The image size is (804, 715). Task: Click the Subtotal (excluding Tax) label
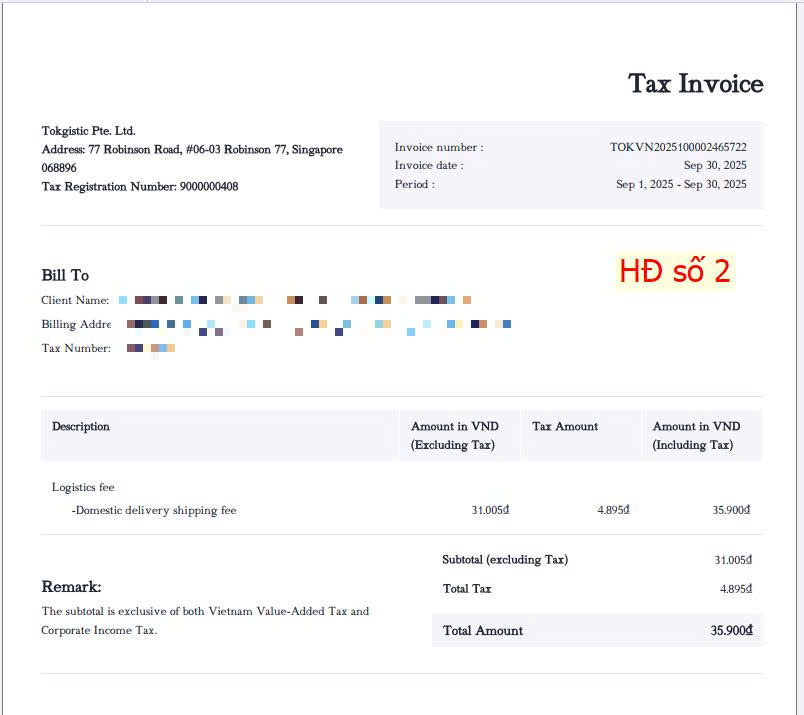(x=505, y=560)
